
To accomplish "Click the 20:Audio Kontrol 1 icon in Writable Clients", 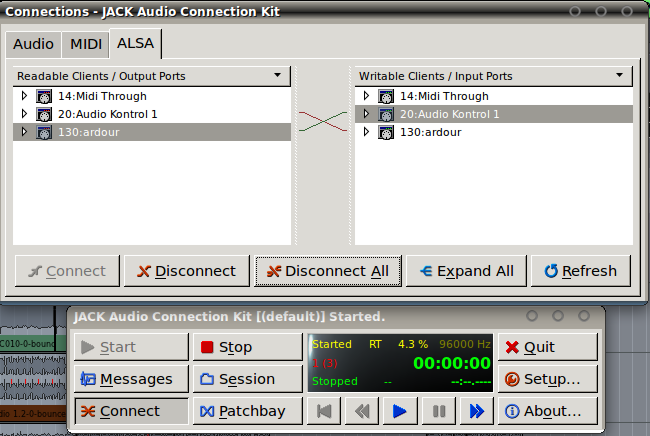I will pyautogui.click(x=385, y=114).
